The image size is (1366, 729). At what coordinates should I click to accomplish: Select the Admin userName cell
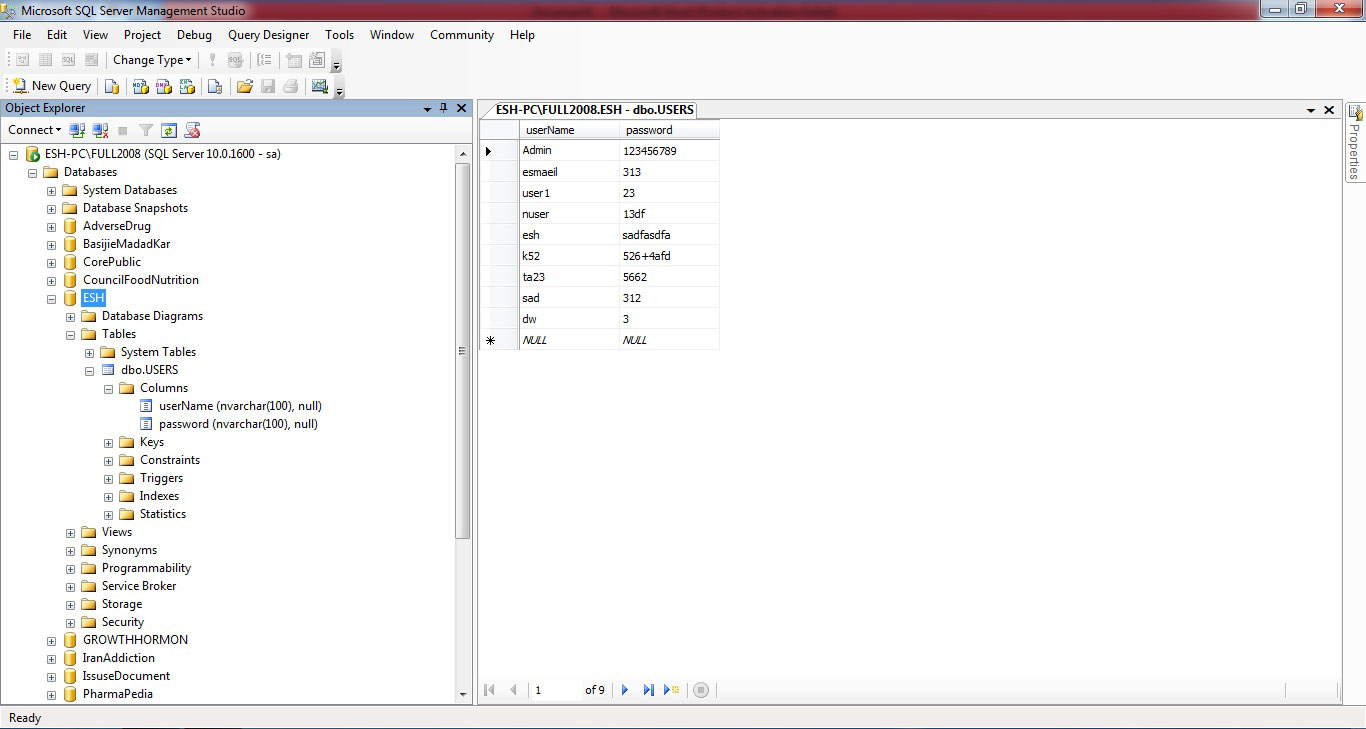pyautogui.click(x=569, y=151)
